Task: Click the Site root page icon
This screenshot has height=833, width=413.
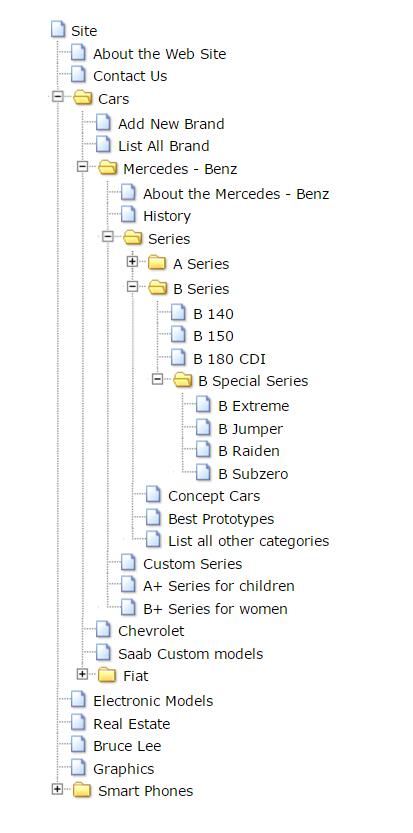Action: click(x=57, y=29)
